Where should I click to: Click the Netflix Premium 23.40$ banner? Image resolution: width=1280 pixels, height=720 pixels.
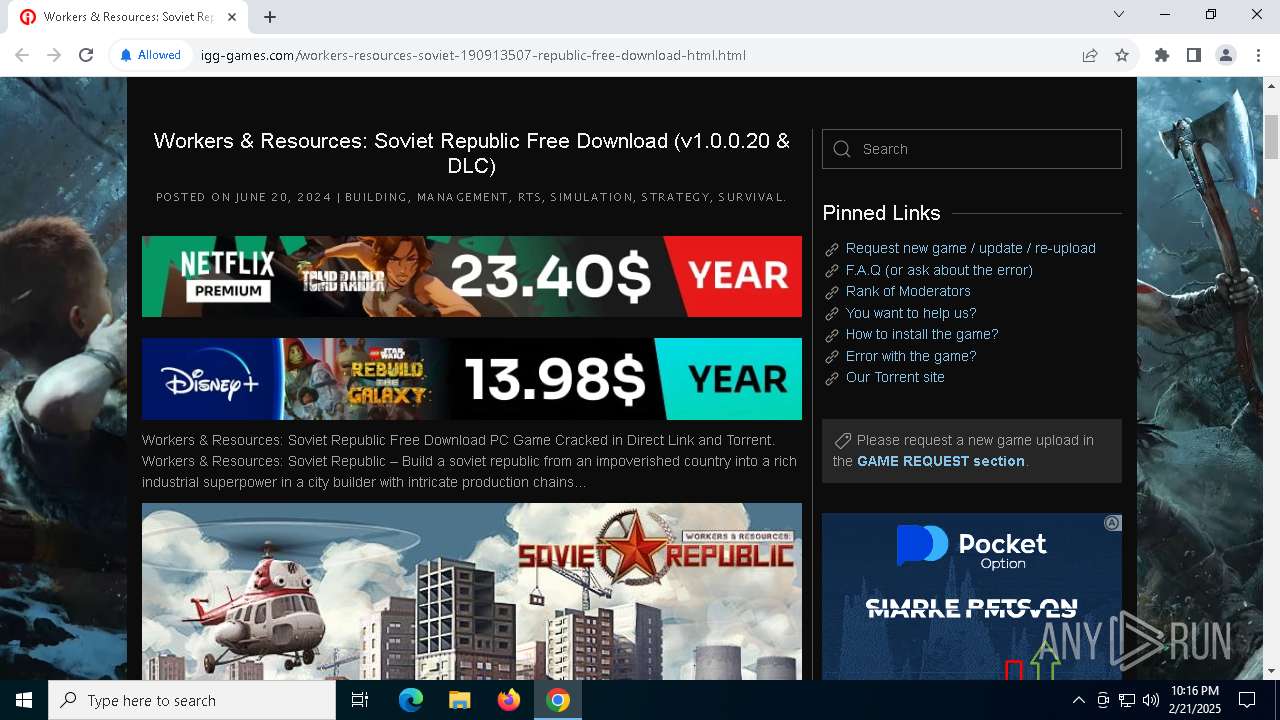pos(472,276)
